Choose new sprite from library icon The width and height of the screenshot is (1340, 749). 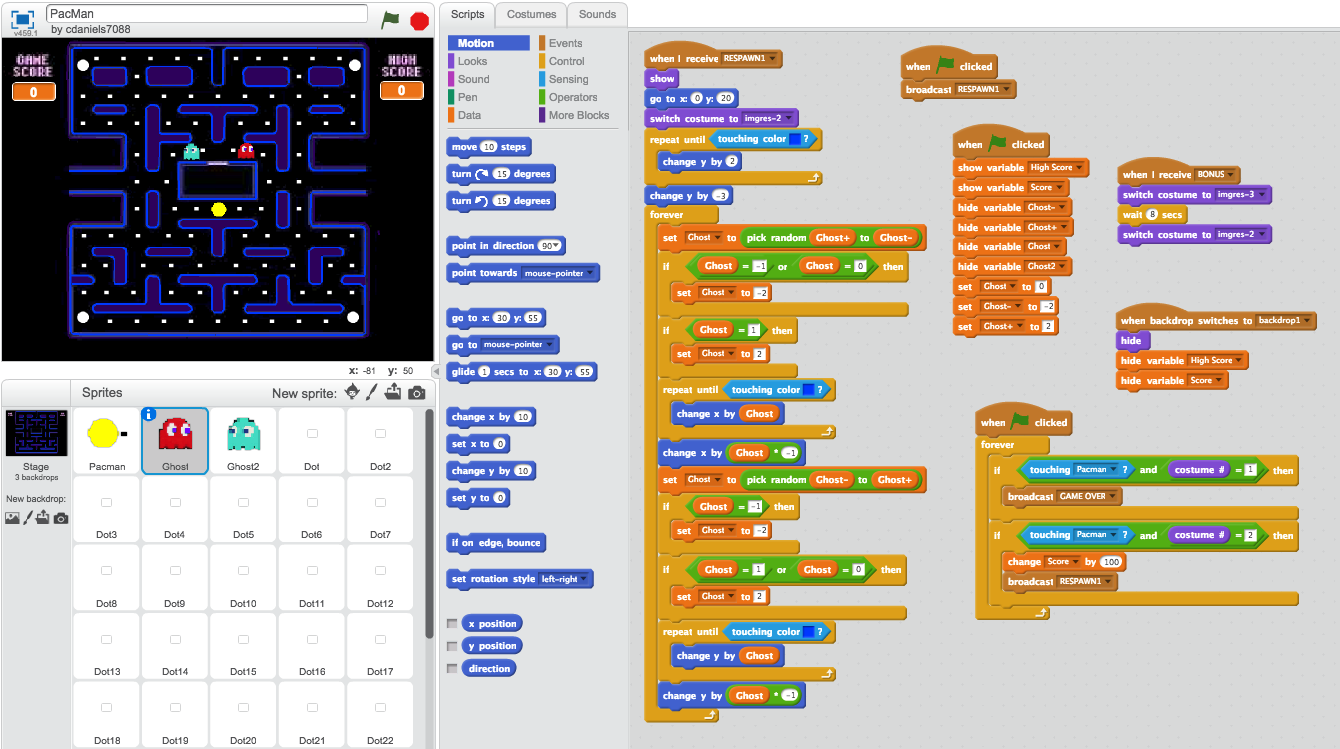352,393
